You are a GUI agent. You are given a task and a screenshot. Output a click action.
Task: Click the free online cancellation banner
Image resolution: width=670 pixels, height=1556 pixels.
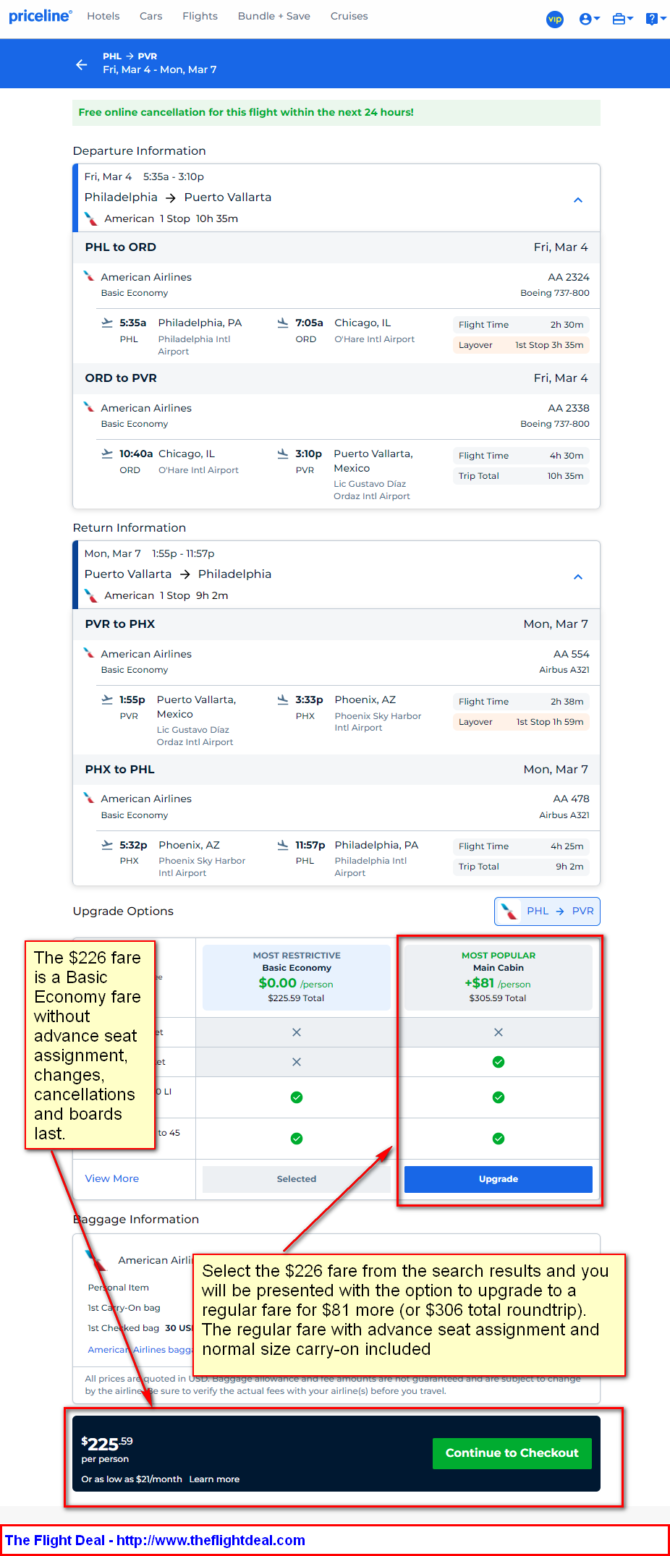(x=337, y=113)
